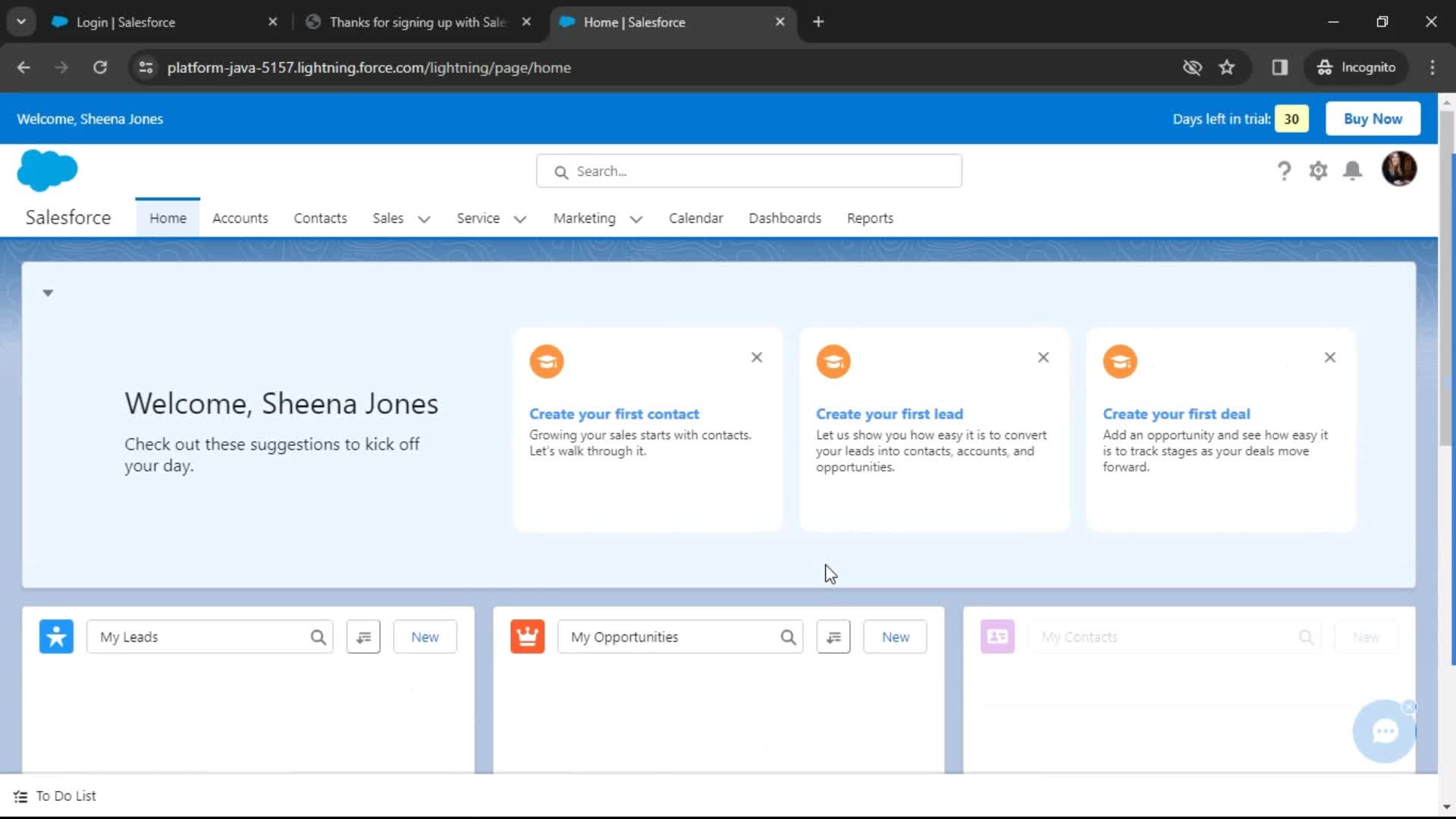Open the notifications bell
Viewport: 1456px width, 819px height.
1352,171
